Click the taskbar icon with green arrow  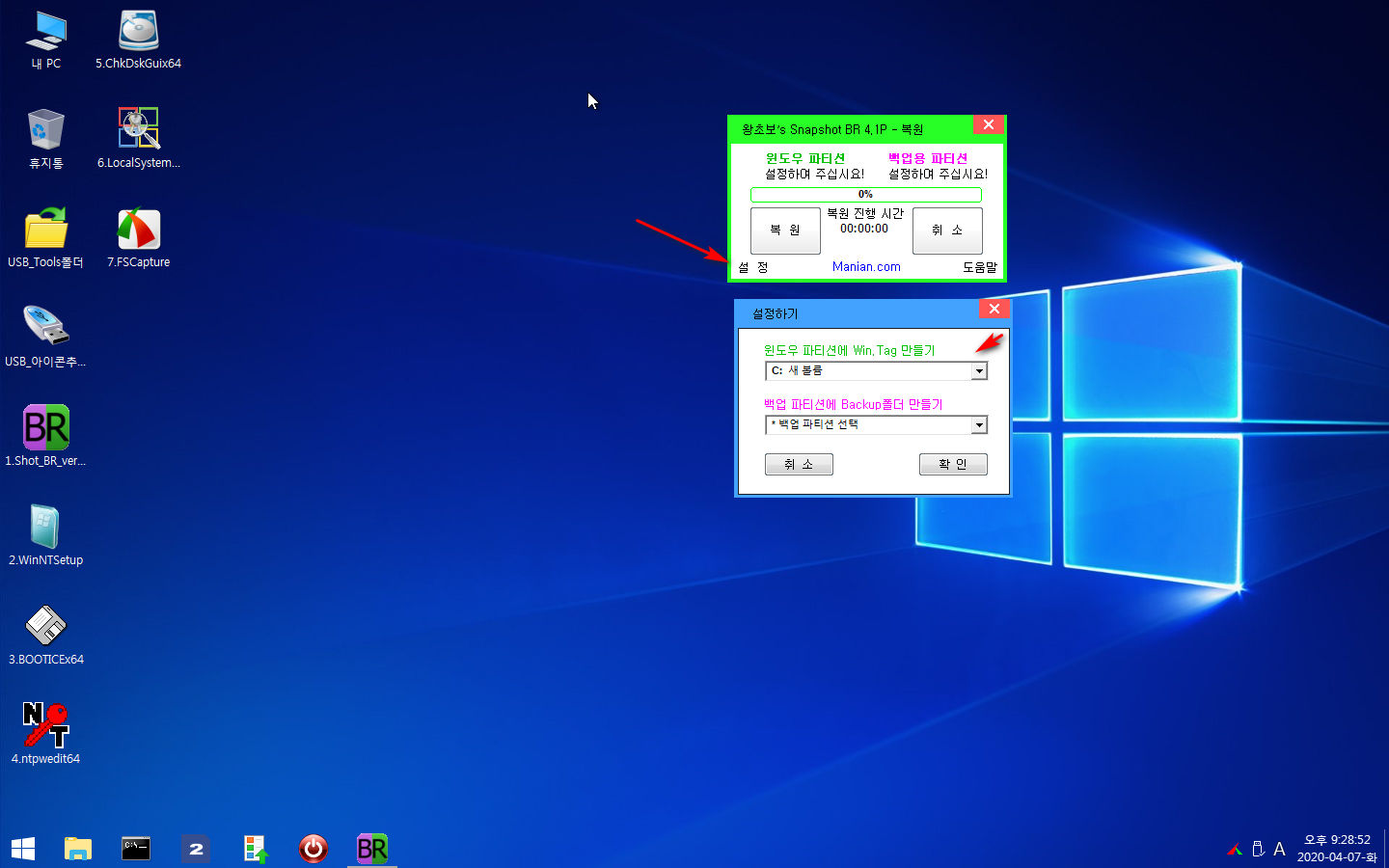pyautogui.click(x=255, y=849)
